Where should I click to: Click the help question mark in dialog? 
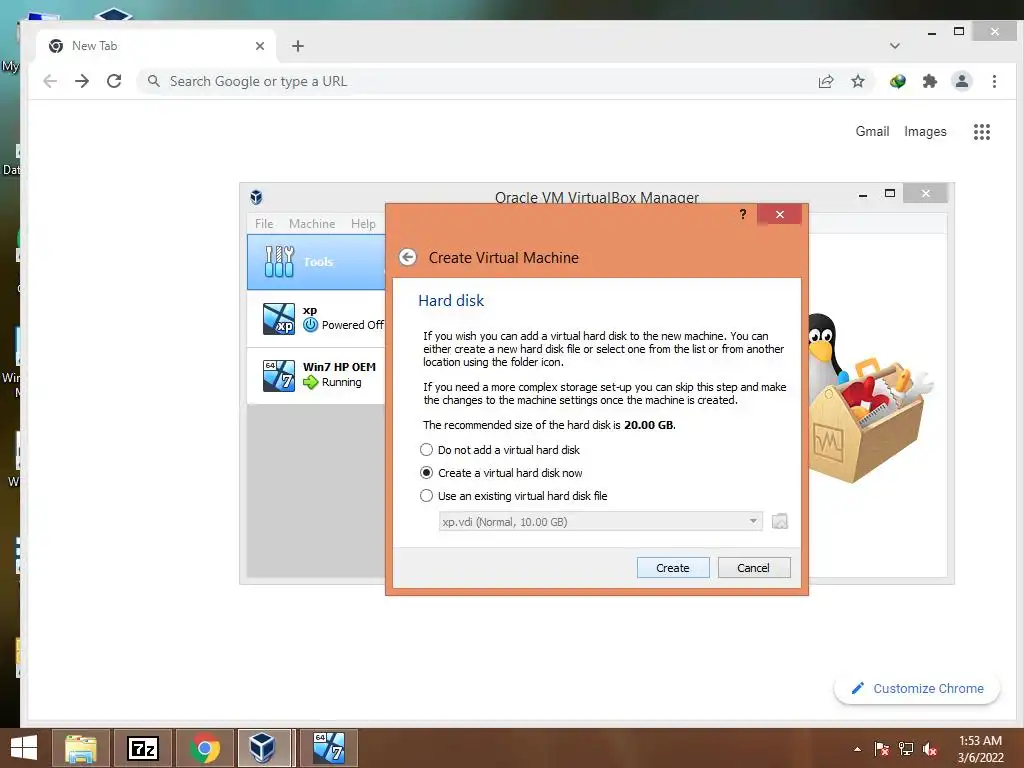(x=743, y=214)
